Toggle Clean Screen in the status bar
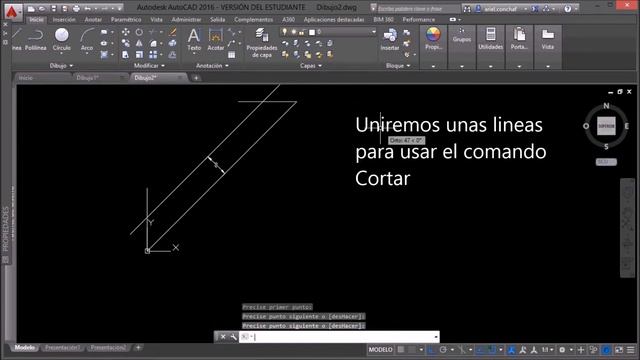Screen dimensions: 640x360 (619, 350)
